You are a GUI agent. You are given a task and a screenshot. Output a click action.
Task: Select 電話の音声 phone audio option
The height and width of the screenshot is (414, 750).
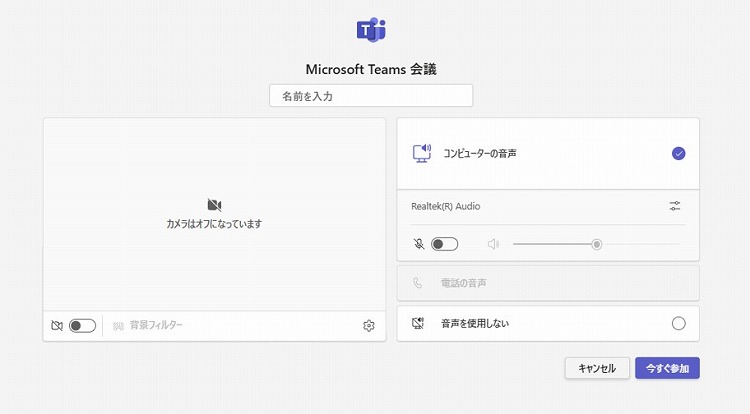(x=548, y=283)
